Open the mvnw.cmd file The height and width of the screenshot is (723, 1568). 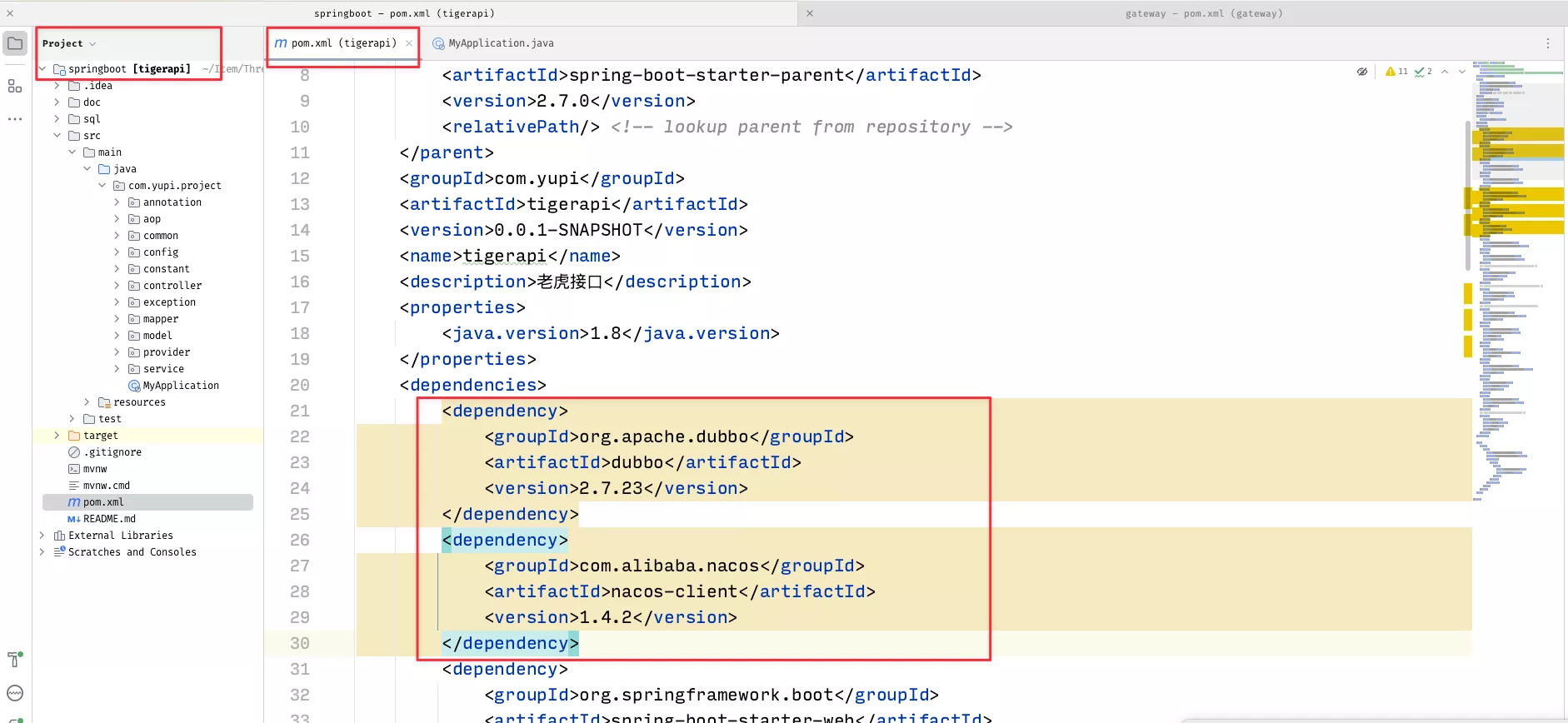(107, 486)
